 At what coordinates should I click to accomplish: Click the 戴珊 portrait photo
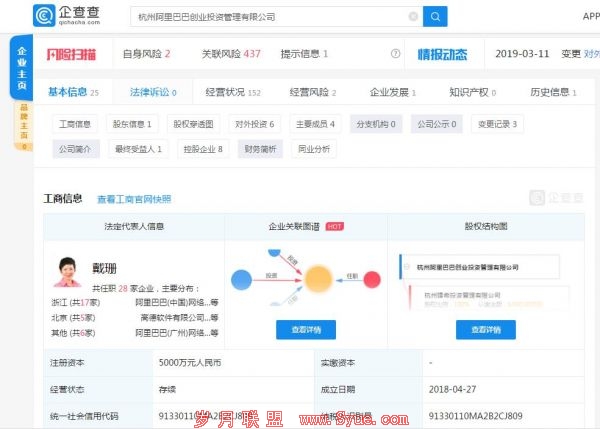(67, 272)
